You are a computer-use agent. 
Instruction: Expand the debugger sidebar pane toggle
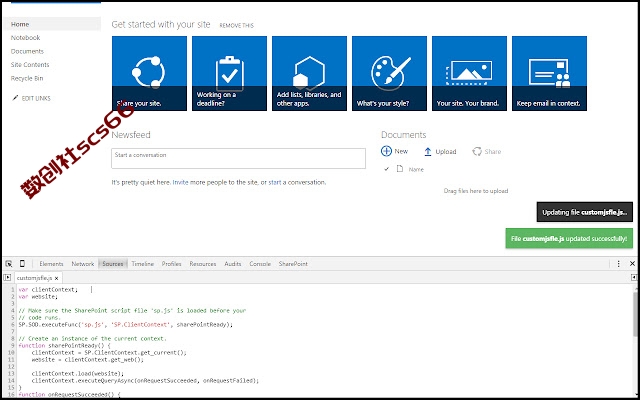634,278
